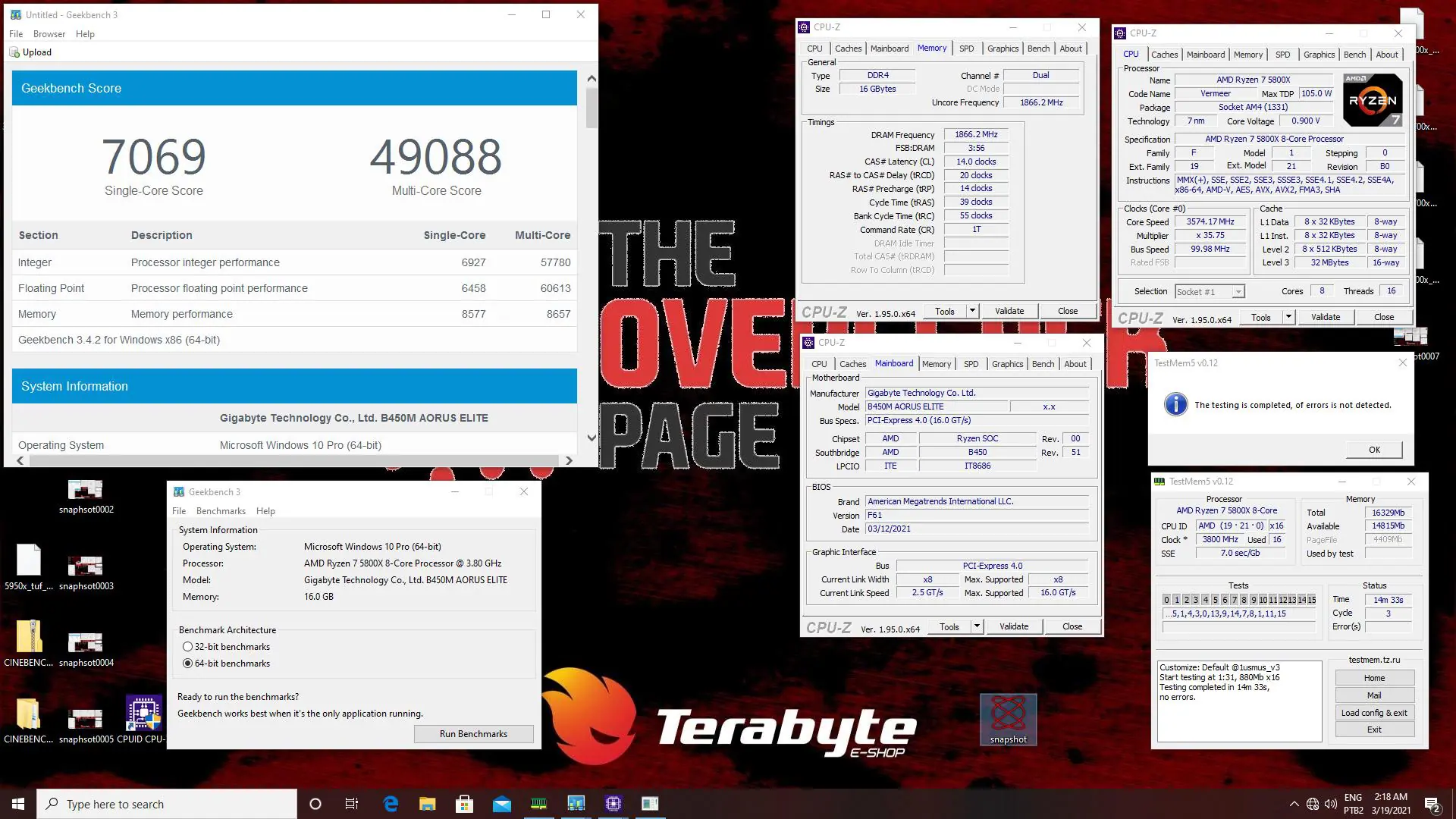Click the TestMem5 log text area
This screenshot has height=819, width=1456.
coord(1239,701)
